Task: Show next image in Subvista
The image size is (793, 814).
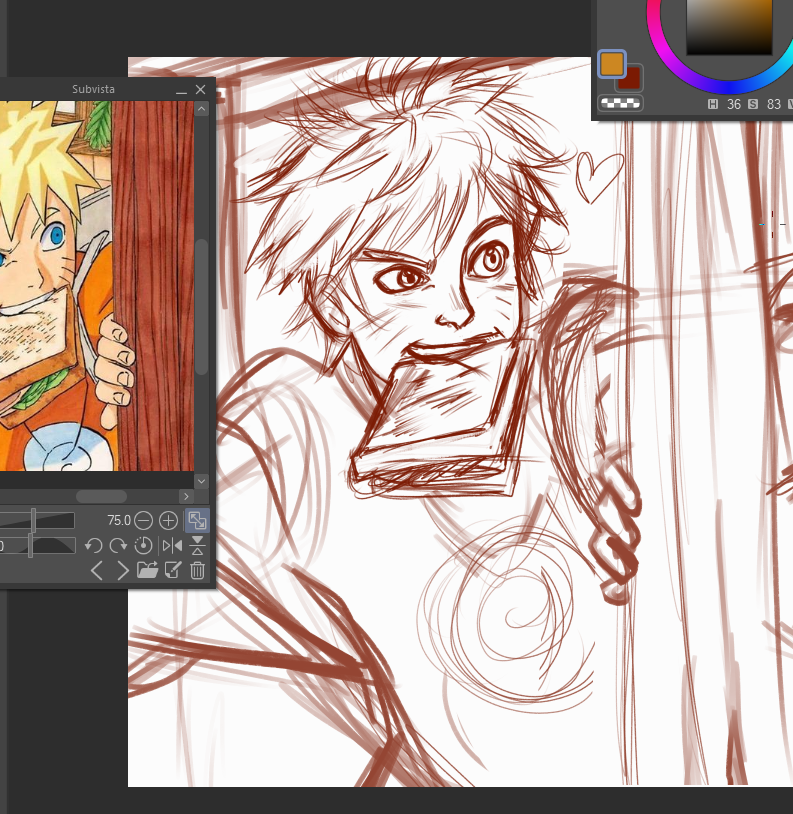Action: 122,571
